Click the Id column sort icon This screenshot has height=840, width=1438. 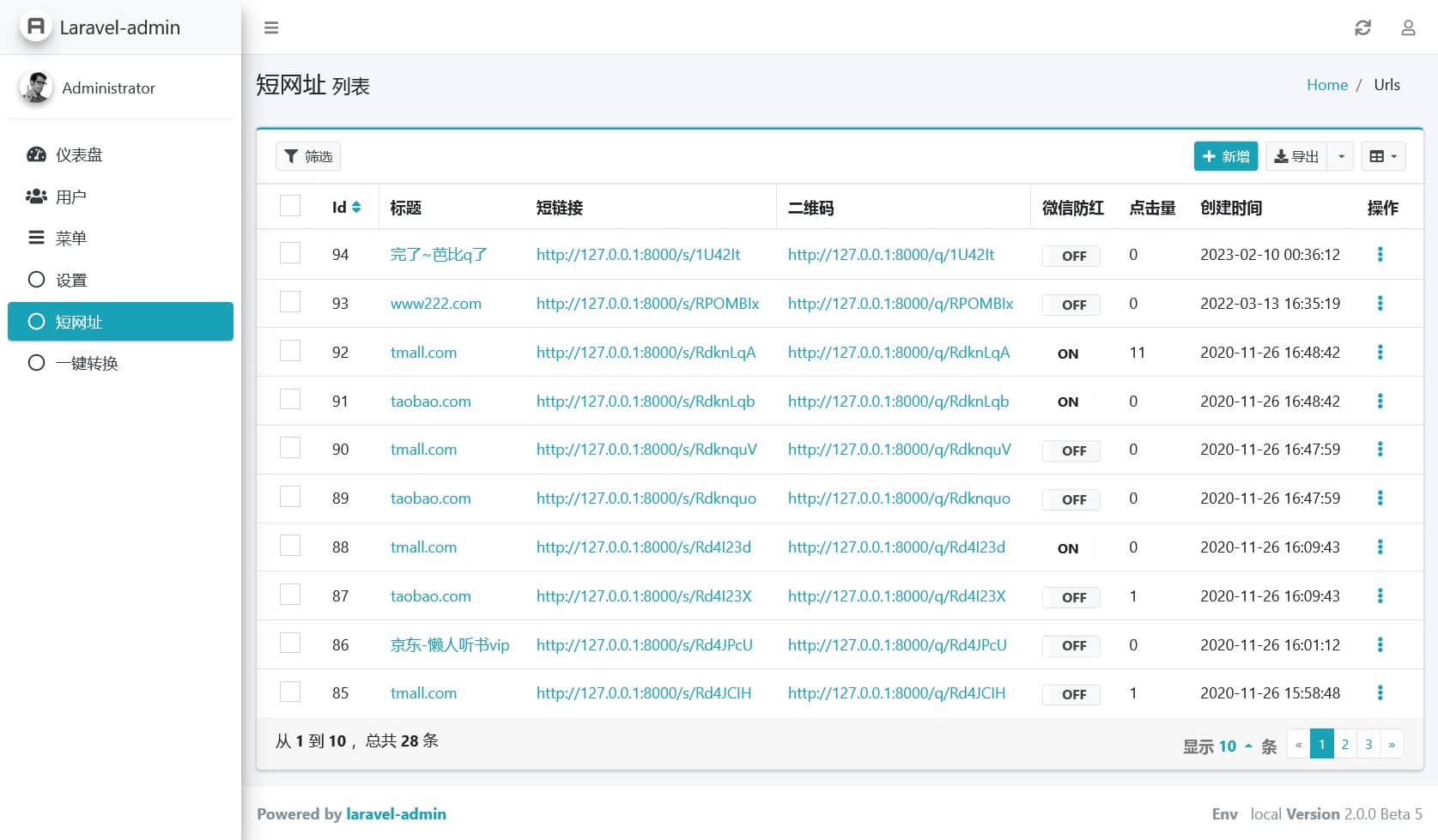pos(356,208)
